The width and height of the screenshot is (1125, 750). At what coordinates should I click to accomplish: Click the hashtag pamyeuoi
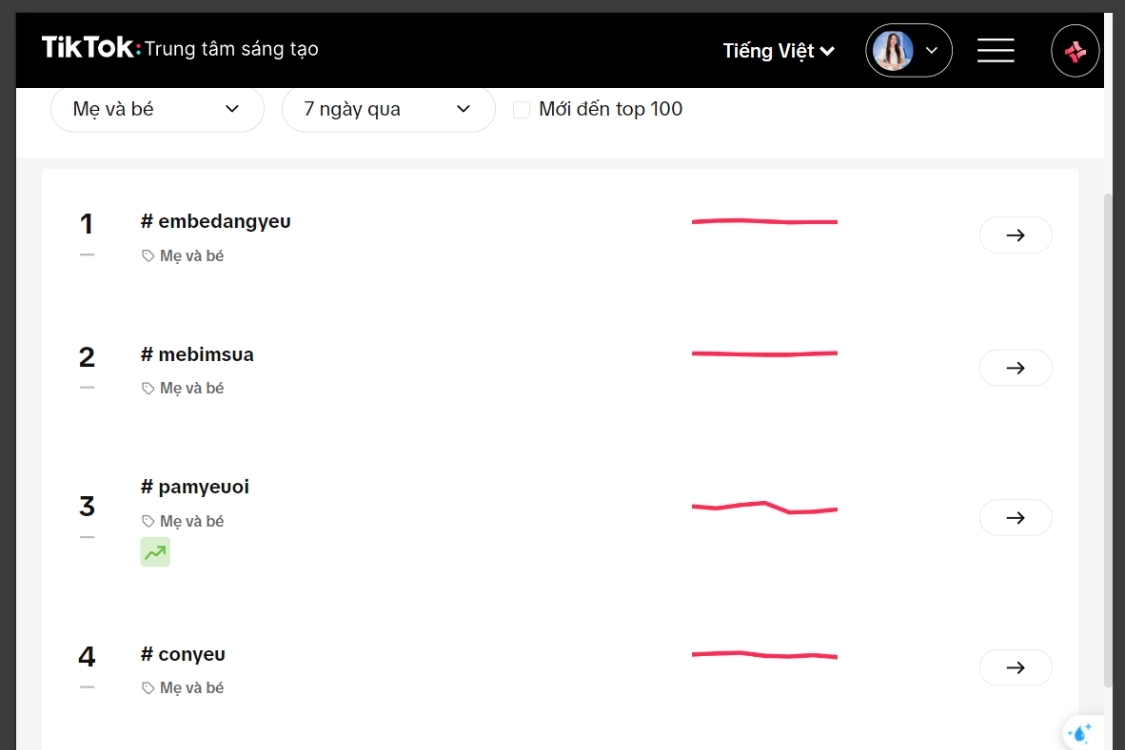pyautogui.click(x=194, y=487)
